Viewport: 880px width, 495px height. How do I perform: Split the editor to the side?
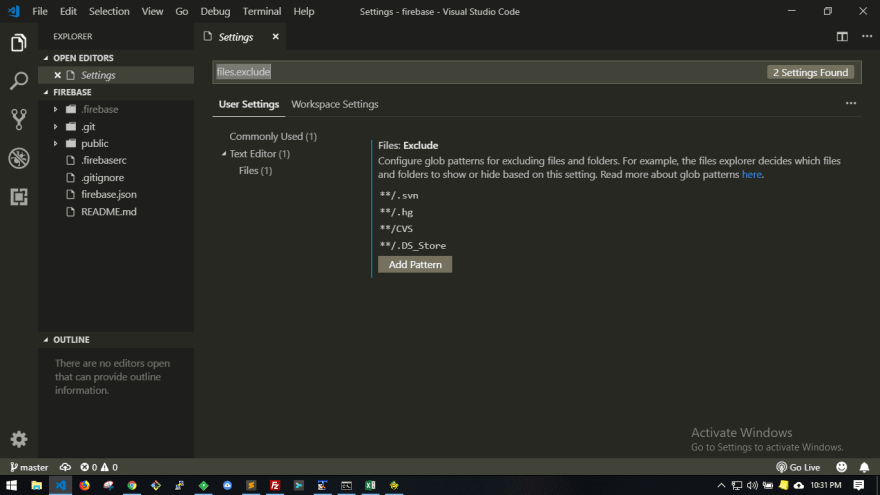coord(842,36)
